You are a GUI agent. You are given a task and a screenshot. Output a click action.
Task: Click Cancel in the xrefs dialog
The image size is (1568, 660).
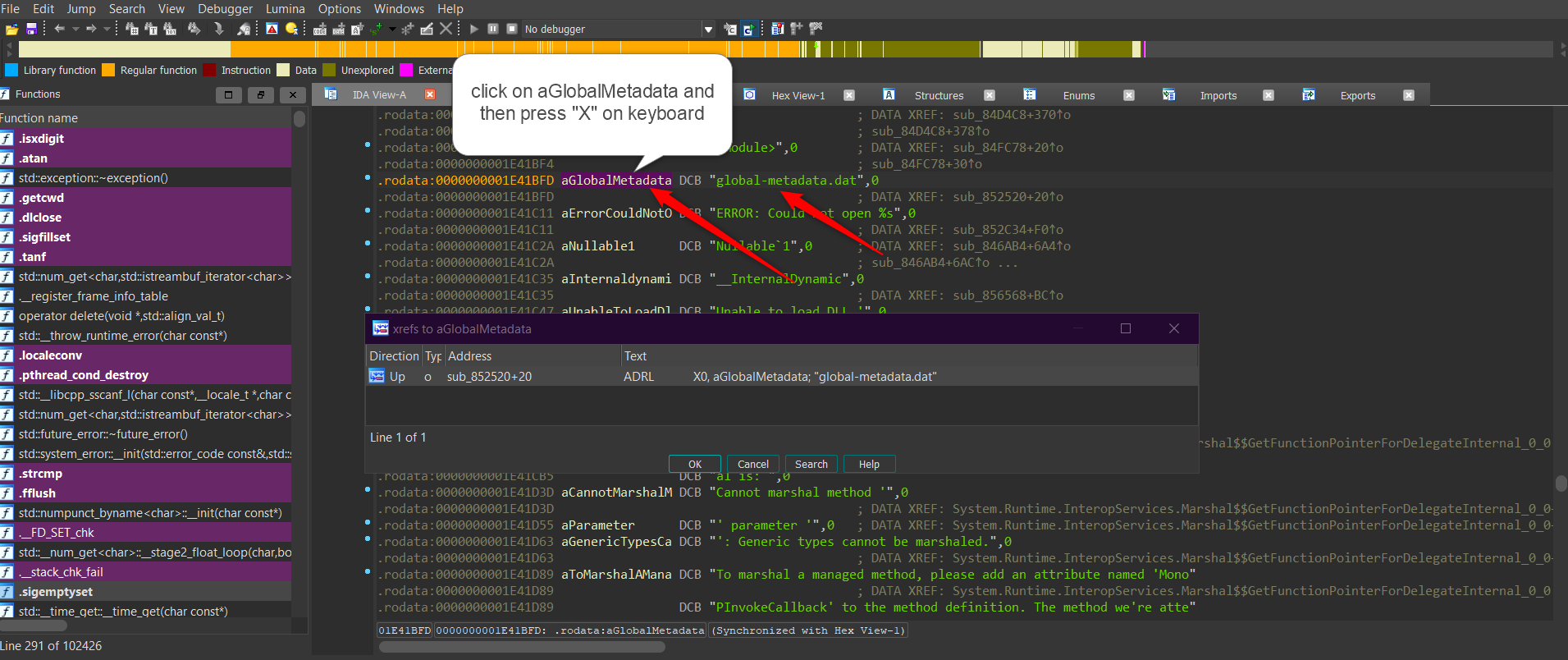click(752, 464)
